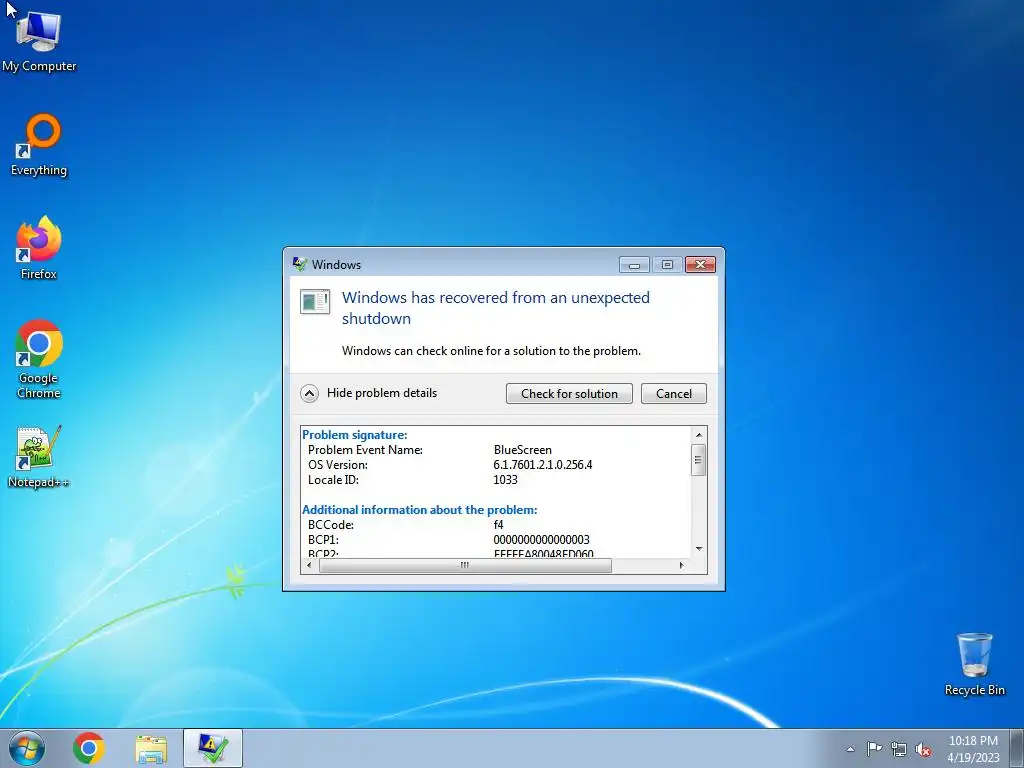1024x768 pixels.
Task: Select the problem report taskbar button
Action: click(213, 748)
